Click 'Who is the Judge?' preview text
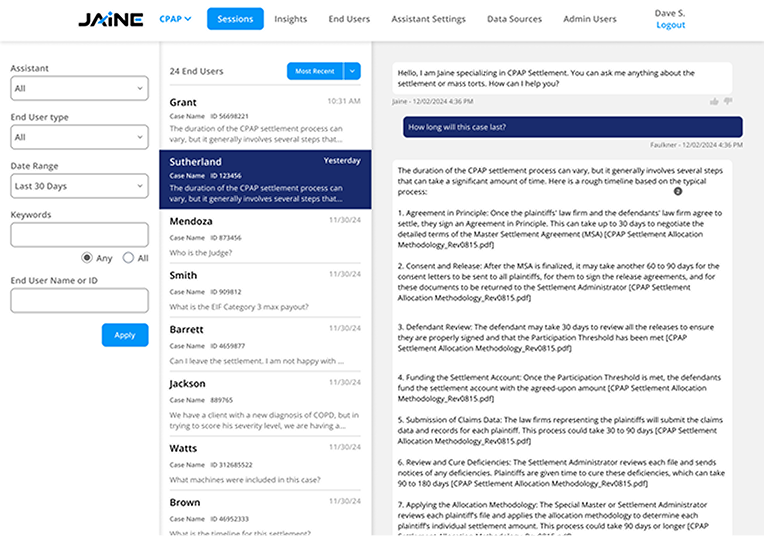This screenshot has height=536, width=764. pos(201,252)
